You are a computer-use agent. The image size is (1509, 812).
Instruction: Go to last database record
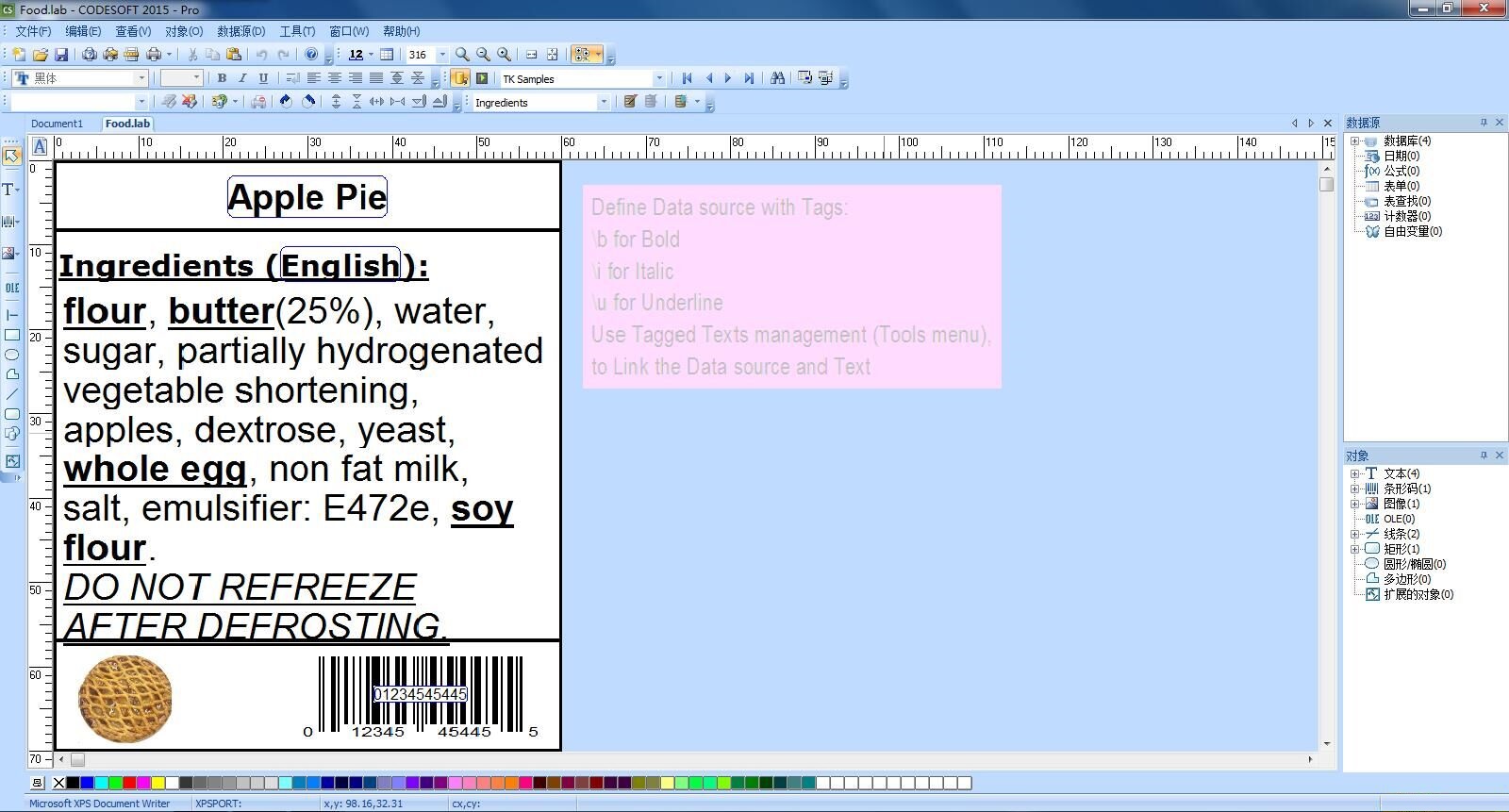coord(749,78)
